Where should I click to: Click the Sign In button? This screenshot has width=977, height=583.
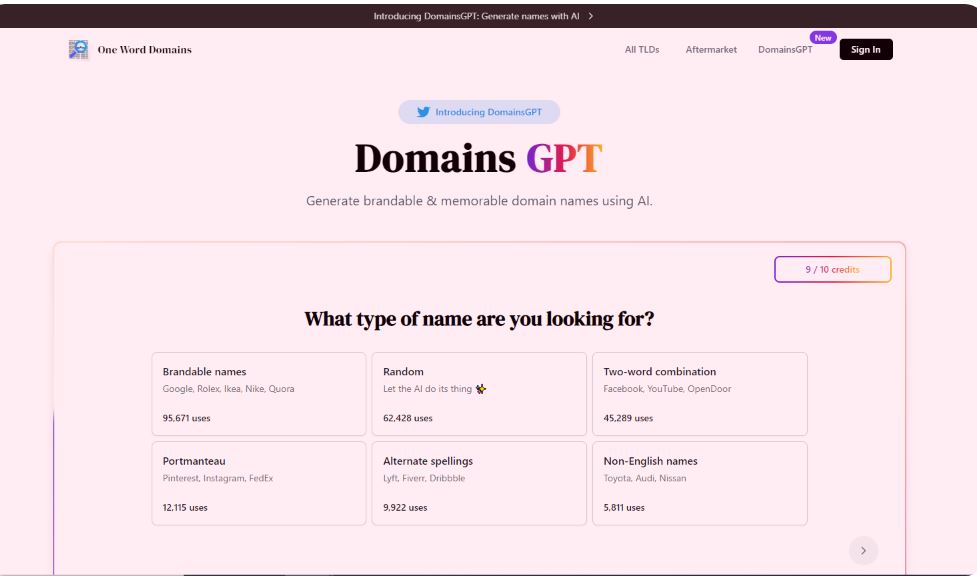click(x=865, y=50)
